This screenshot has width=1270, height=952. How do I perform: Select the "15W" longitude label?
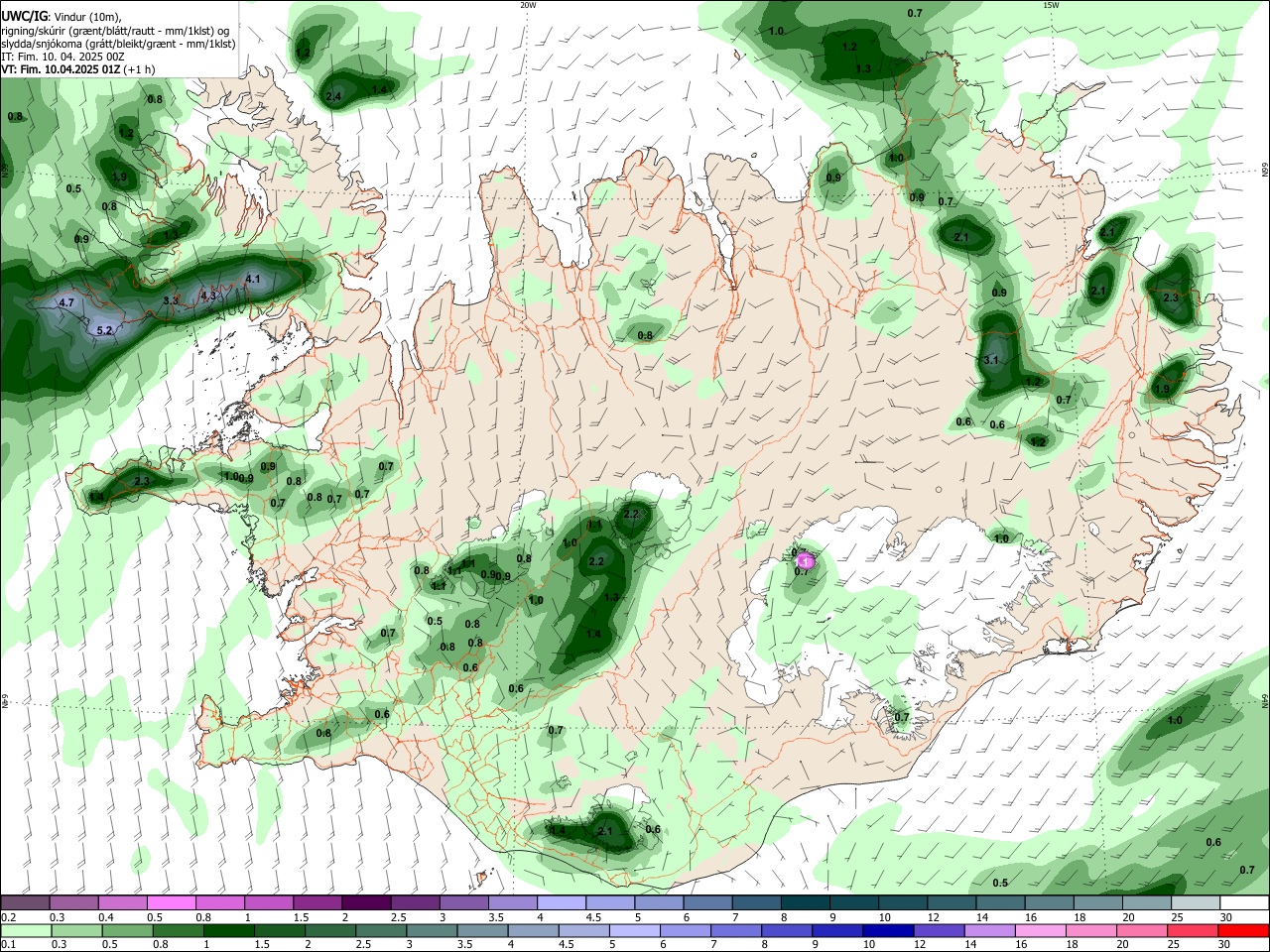click(x=1051, y=5)
